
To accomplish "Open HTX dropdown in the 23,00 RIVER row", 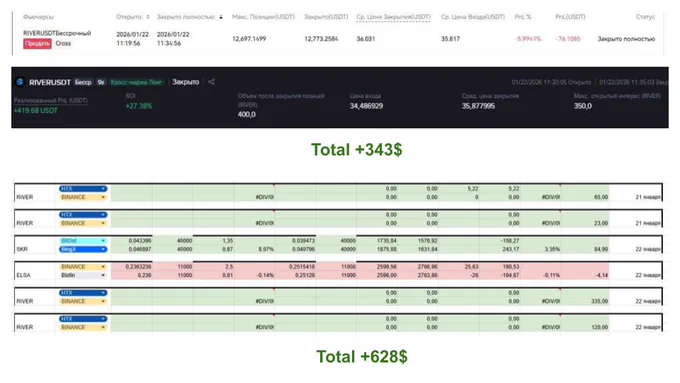I will coord(83,215).
